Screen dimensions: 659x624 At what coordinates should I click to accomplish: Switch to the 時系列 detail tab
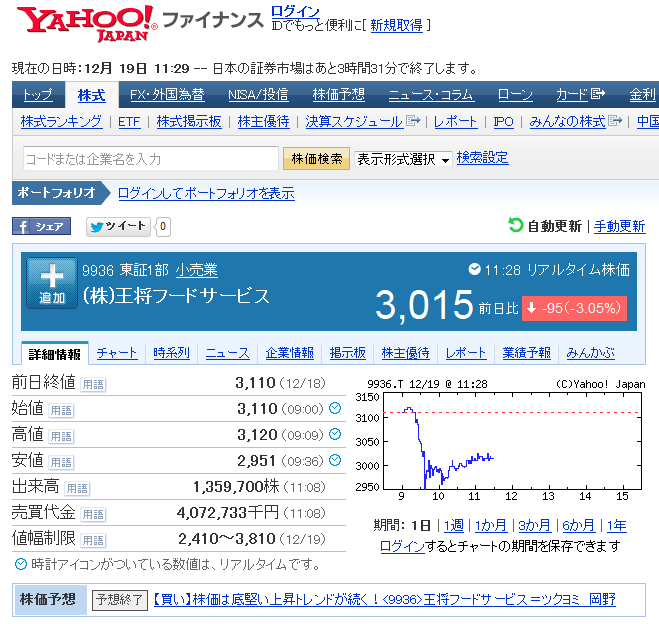[171, 353]
